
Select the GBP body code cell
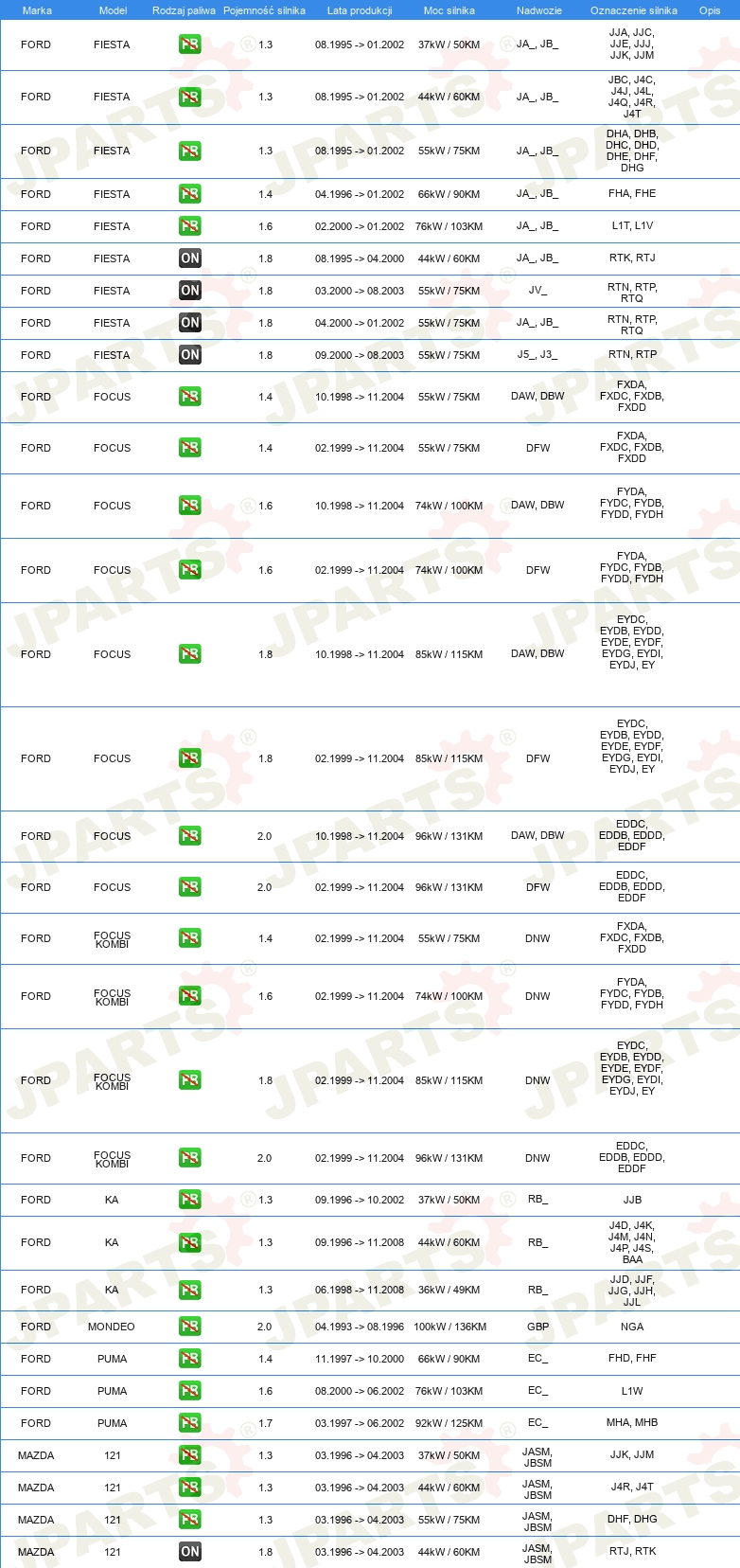tap(537, 1327)
